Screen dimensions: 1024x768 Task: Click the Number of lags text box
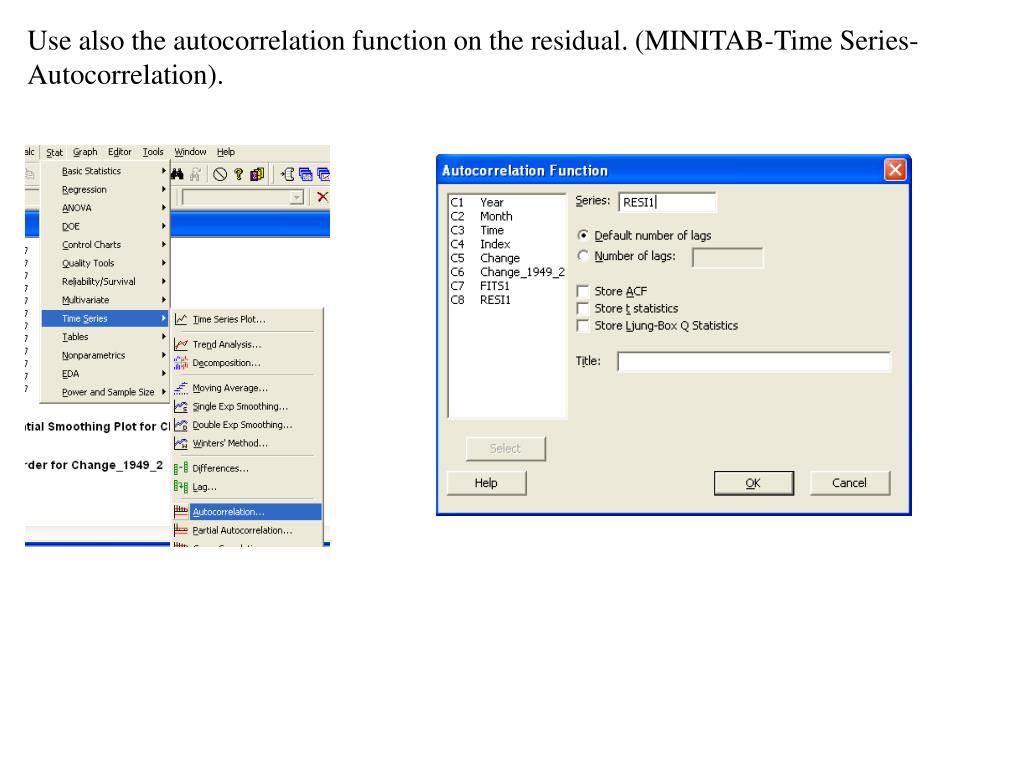click(728, 257)
